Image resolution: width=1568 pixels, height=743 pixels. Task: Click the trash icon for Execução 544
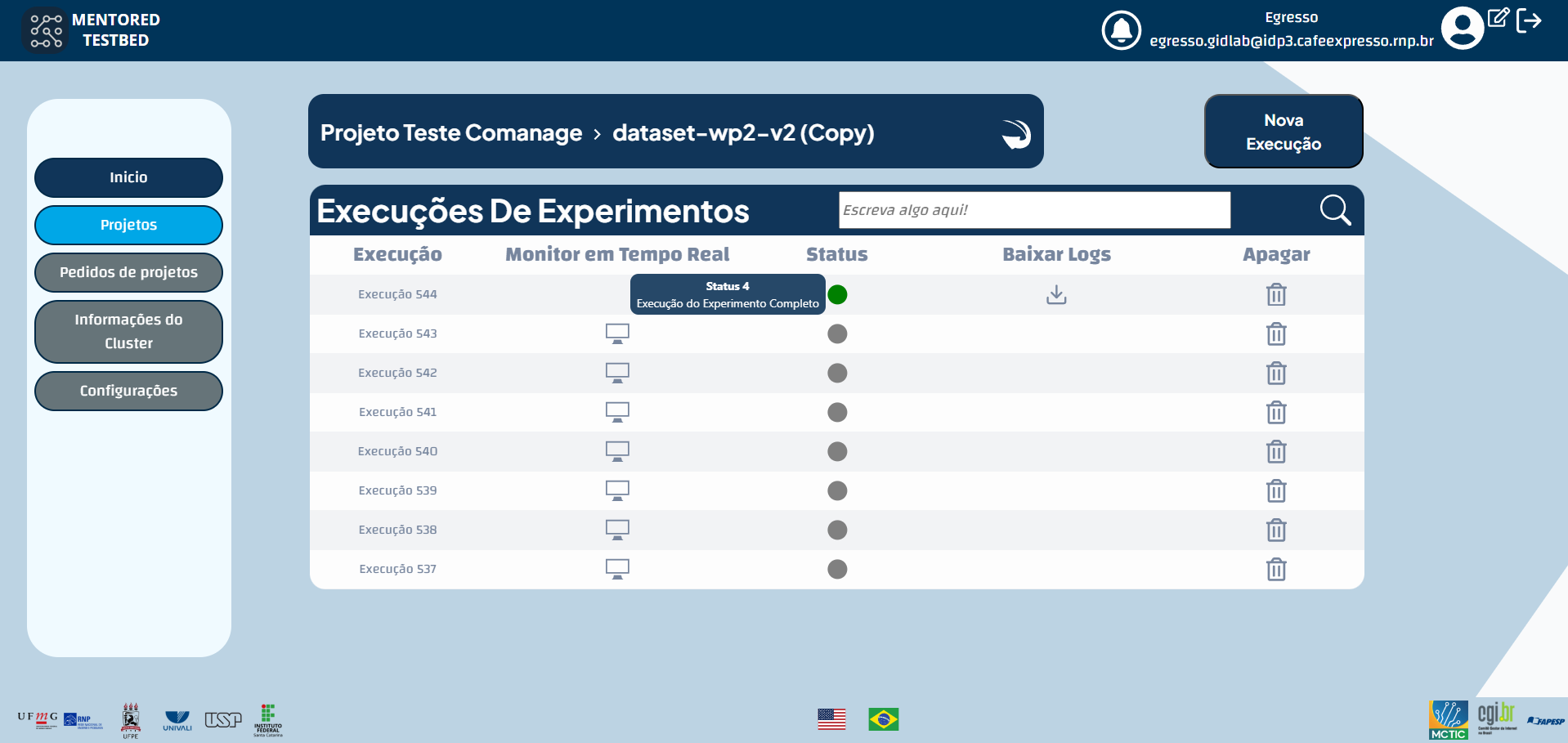[1276, 294]
